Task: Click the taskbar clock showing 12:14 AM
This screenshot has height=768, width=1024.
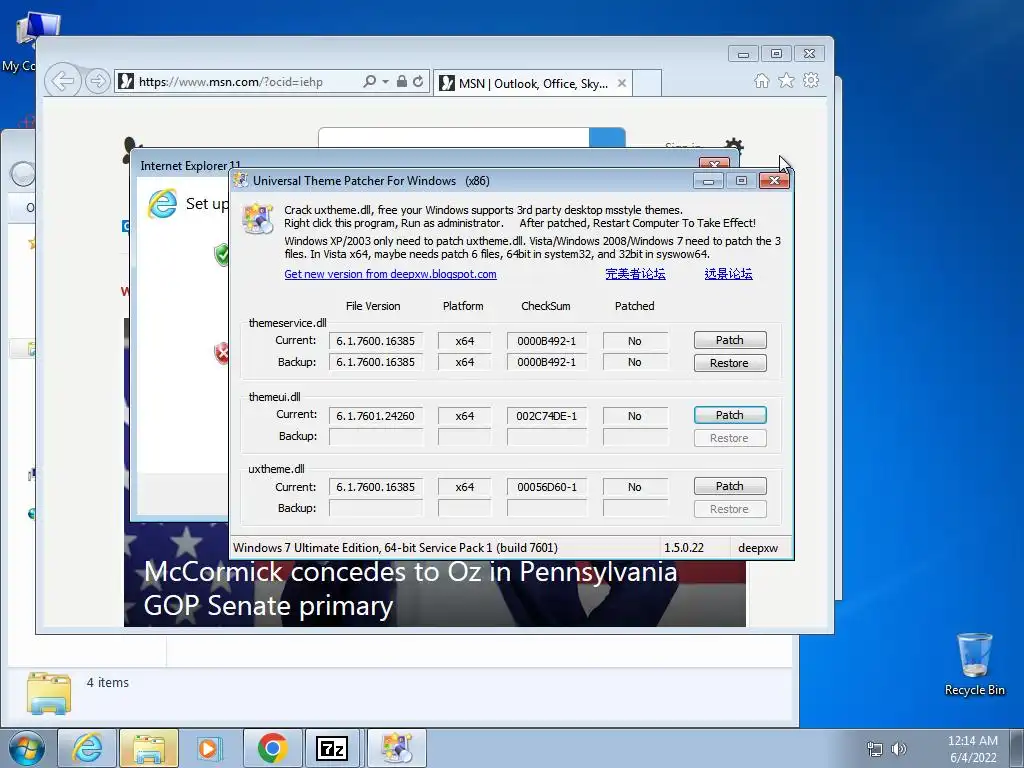Action: [972, 749]
